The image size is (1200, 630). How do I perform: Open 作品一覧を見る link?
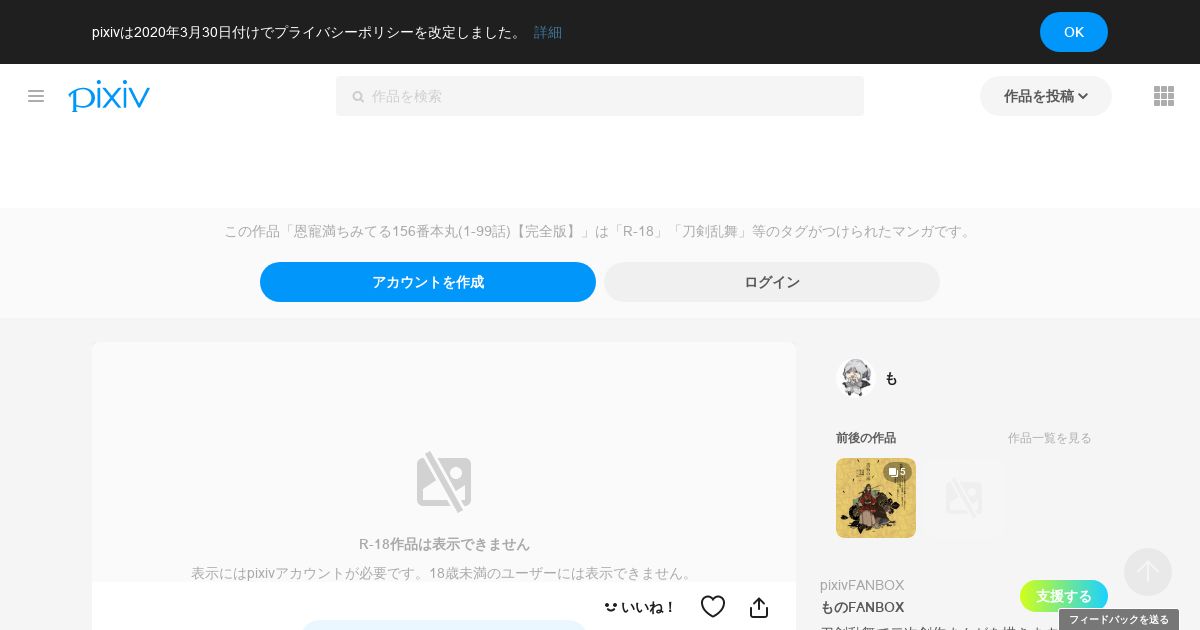[x=1050, y=438]
